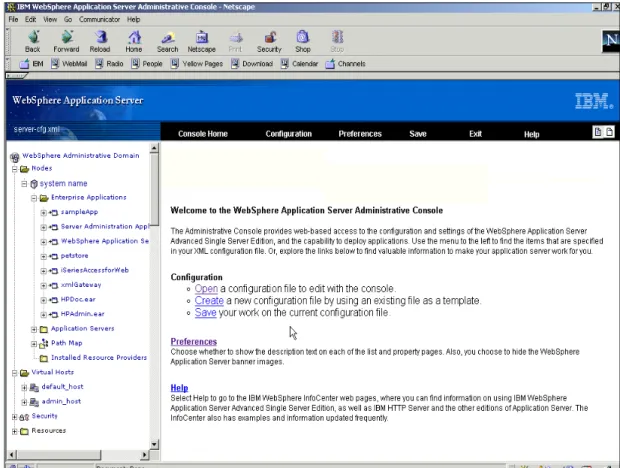Open the View menu
620x468 pixels.
(x=50, y=19)
